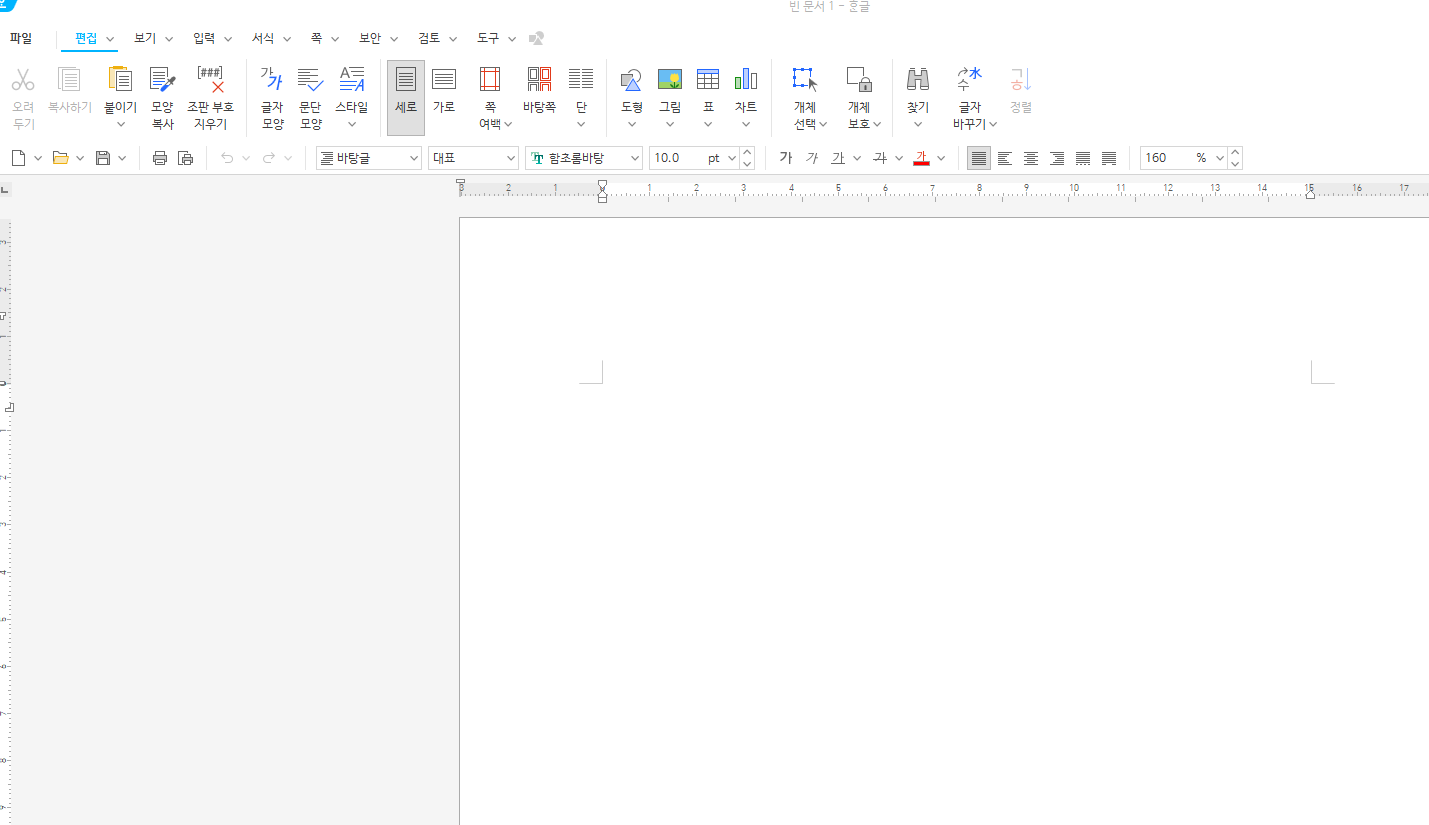Apply the red font color button
The image size is (1429, 825).
921,158
